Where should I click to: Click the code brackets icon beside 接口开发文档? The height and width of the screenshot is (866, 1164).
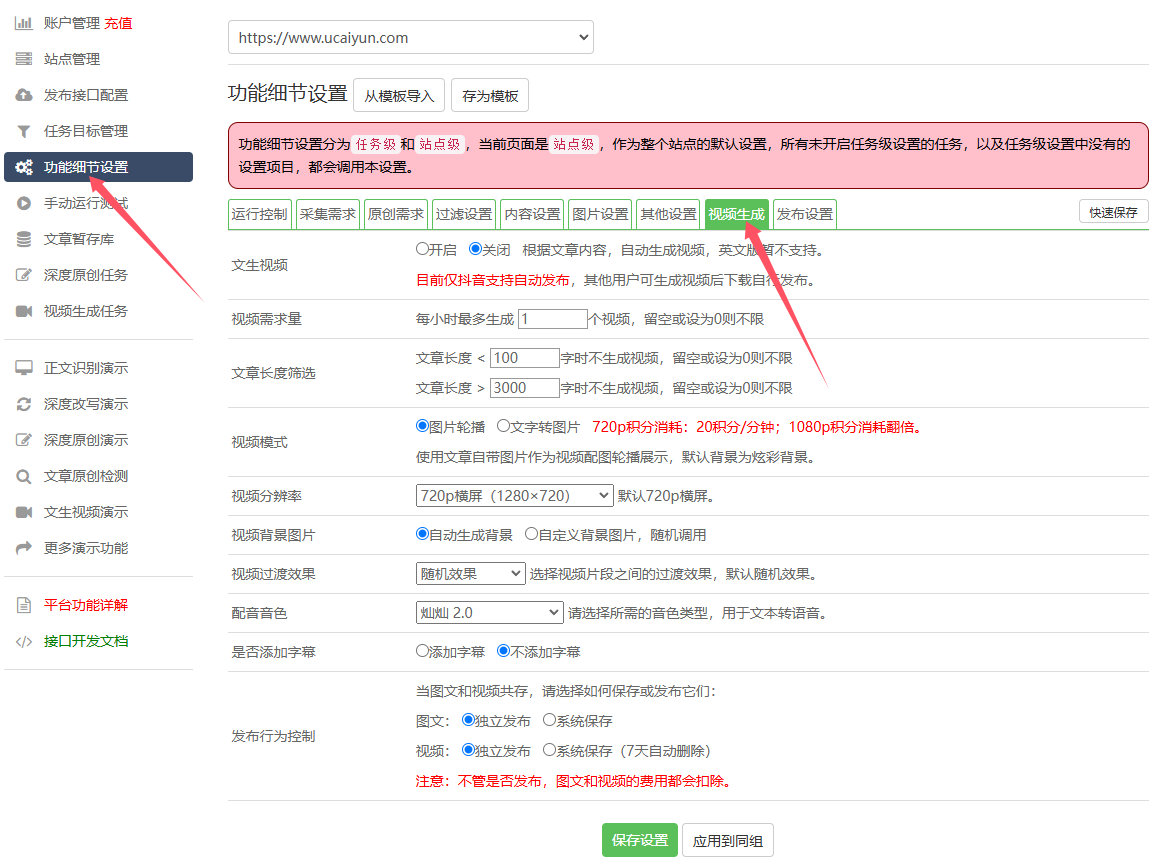[x=24, y=641]
